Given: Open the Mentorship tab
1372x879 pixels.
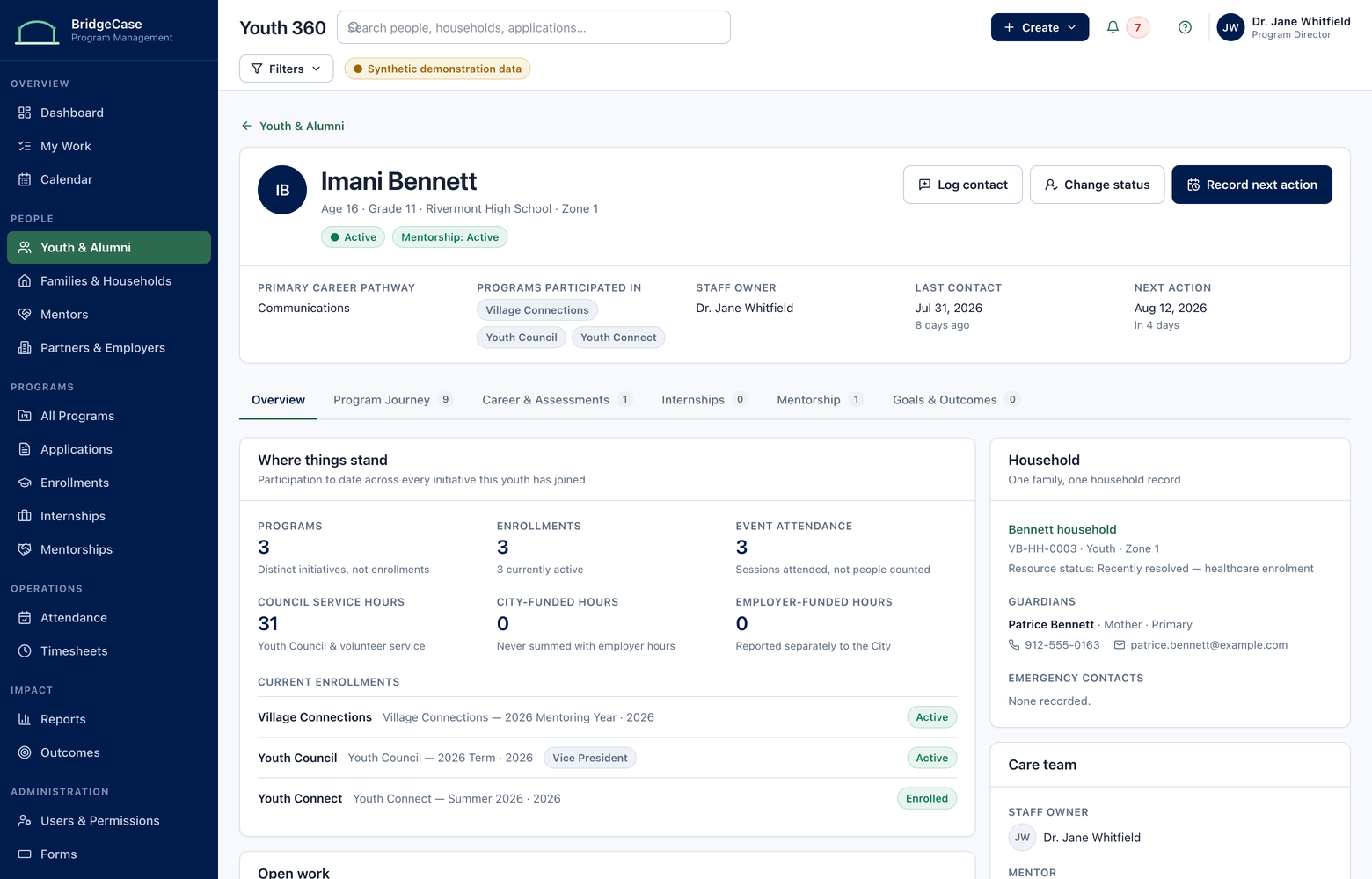Looking at the screenshot, I should pyautogui.click(x=820, y=400).
